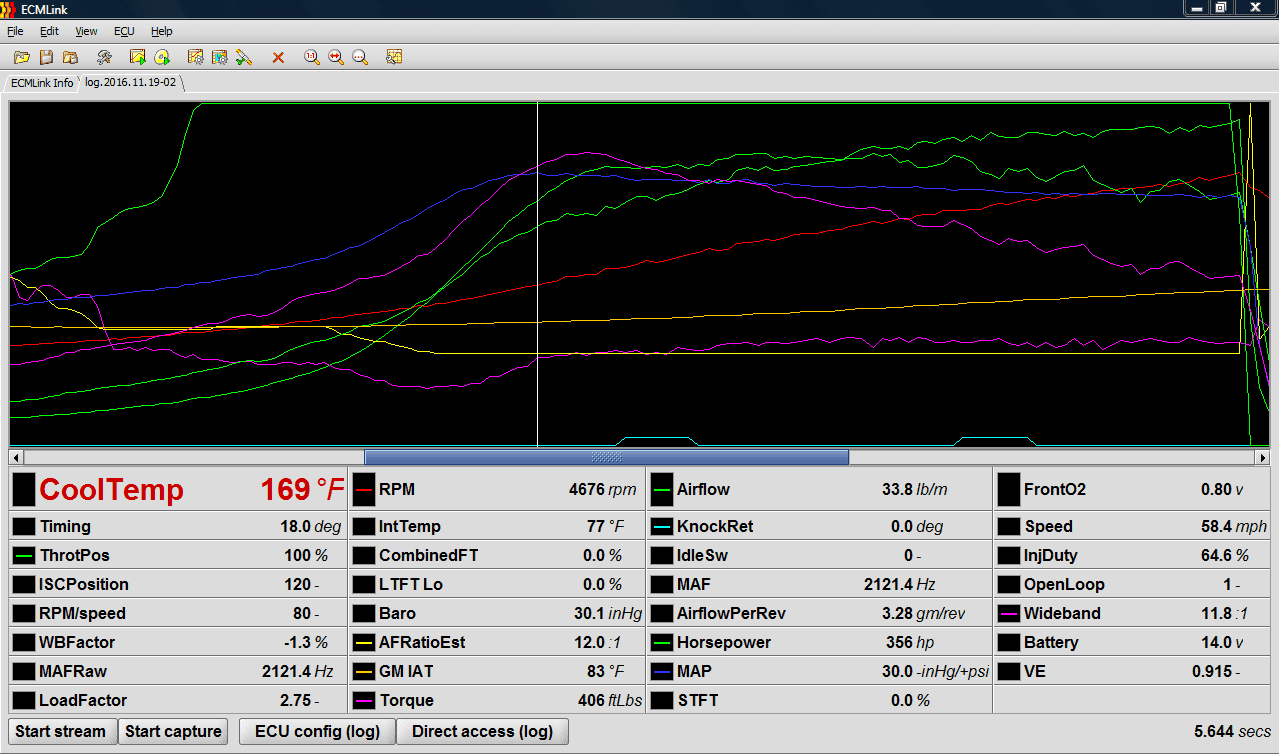
Task: Click the Battery value 14.0 v
Action: tap(1222, 642)
